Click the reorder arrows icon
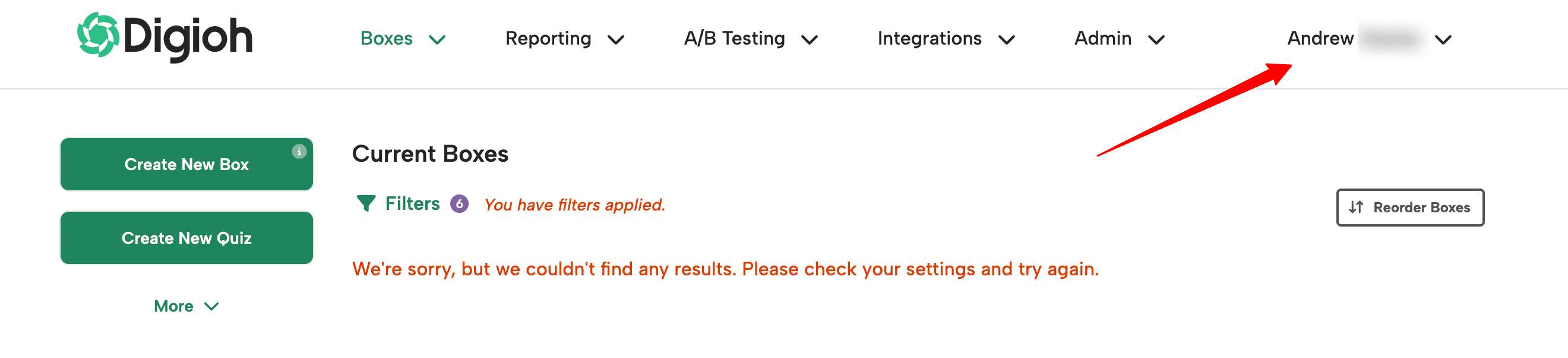Image resolution: width=1568 pixels, height=358 pixels. pyautogui.click(x=1355, y=208)
